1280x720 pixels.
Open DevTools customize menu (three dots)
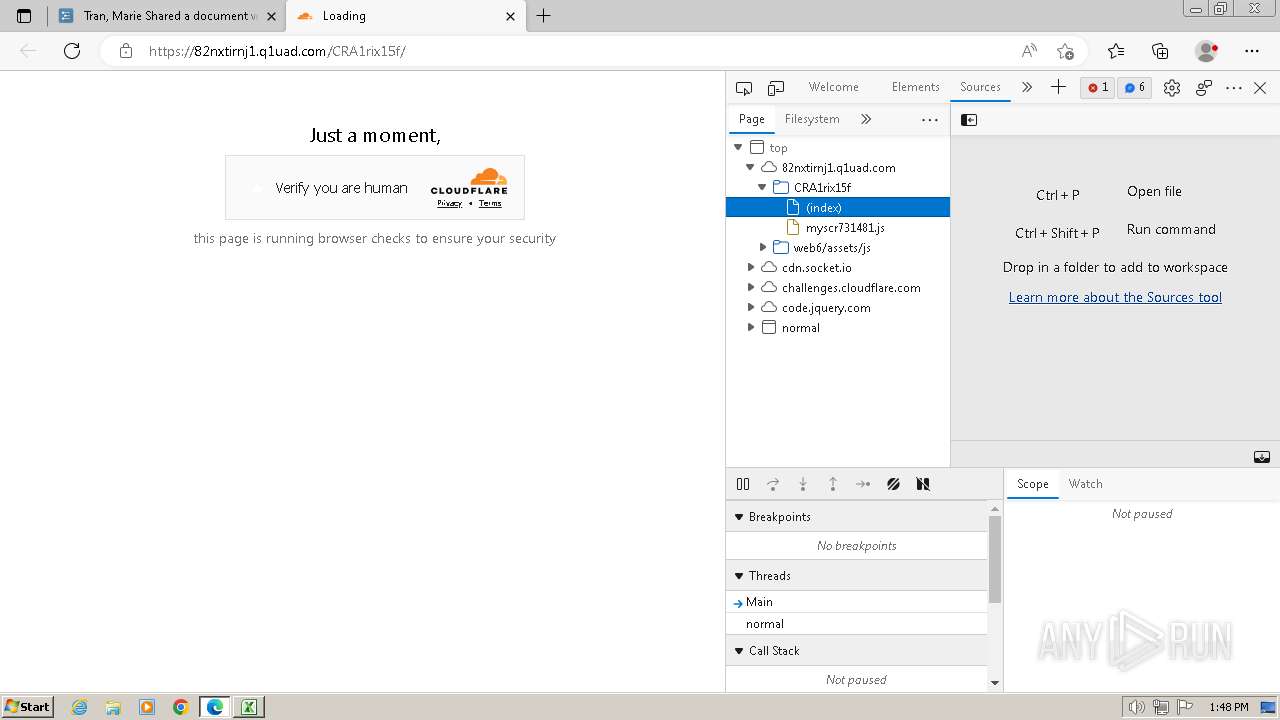click(x=1234, y=88)
